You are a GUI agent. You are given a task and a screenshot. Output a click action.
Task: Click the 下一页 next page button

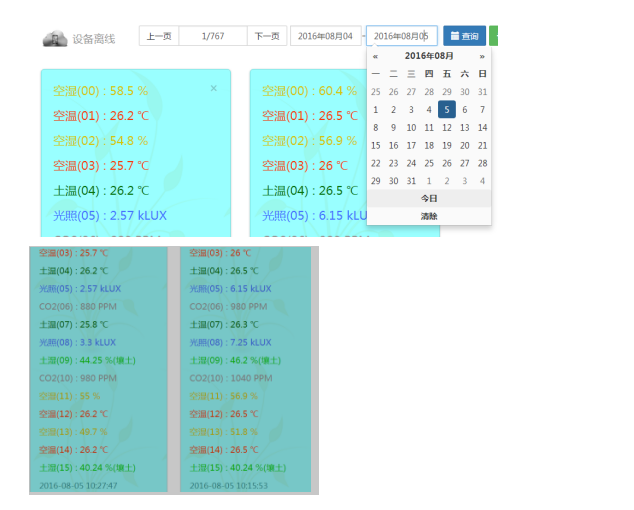click(x=266, y=36)
